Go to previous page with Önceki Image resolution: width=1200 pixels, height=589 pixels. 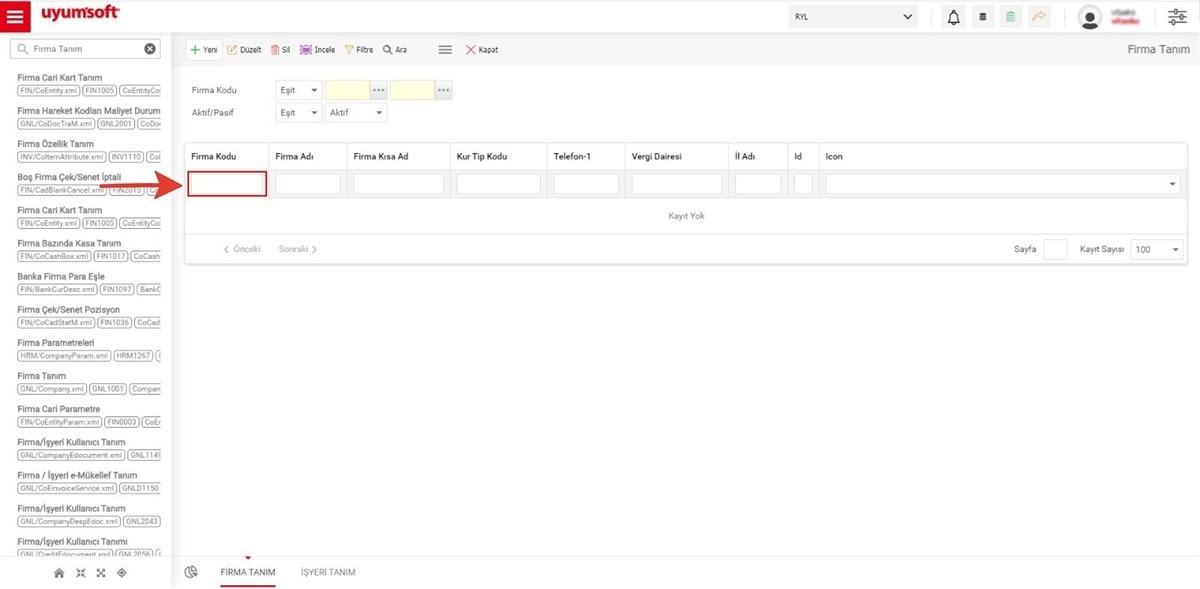pos(242,249)
